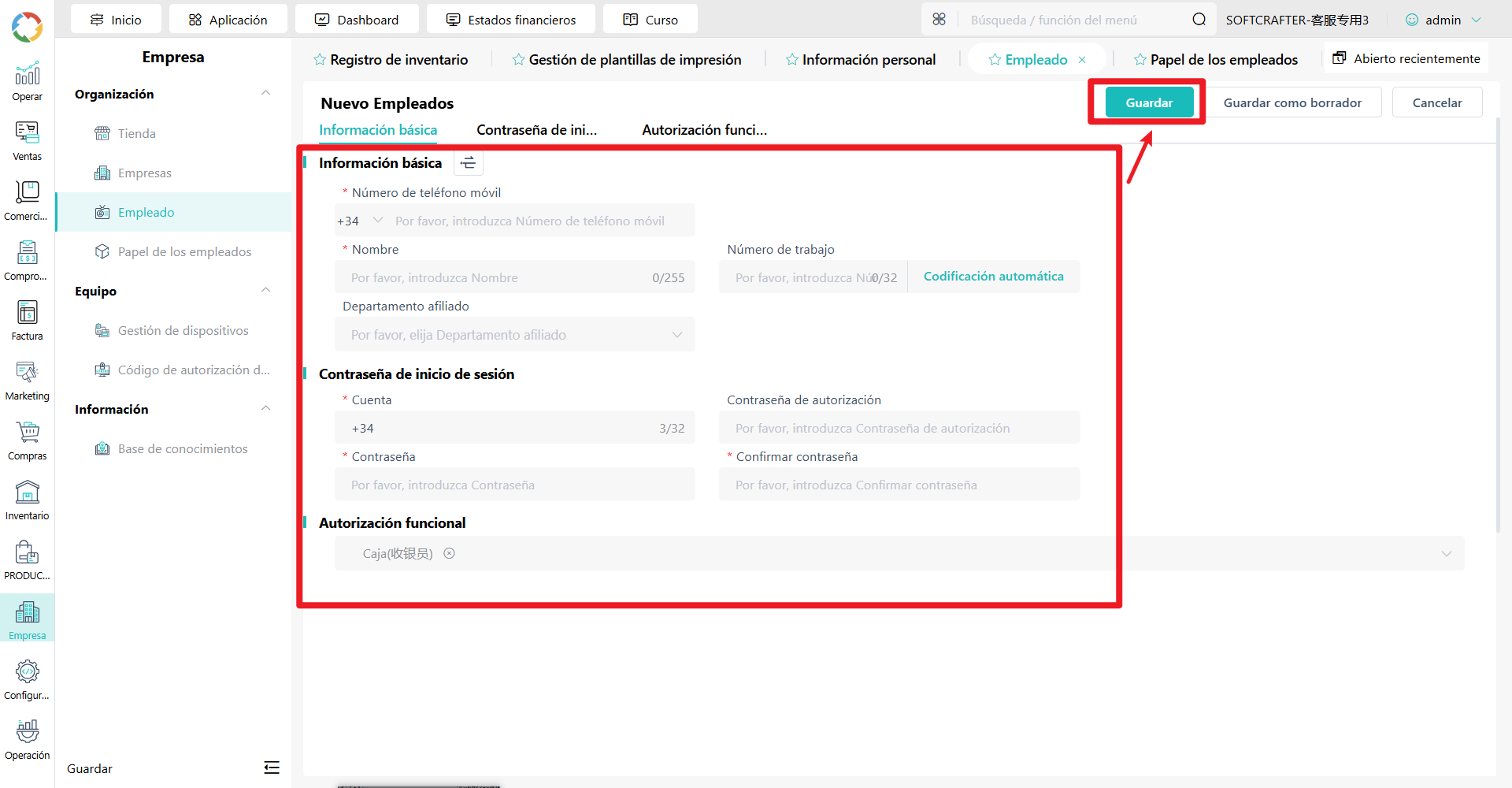The height and width of the screenshot is (788, 1512).
Task: Click the search magnifier icon
Action: click(x=1199, y=20)
